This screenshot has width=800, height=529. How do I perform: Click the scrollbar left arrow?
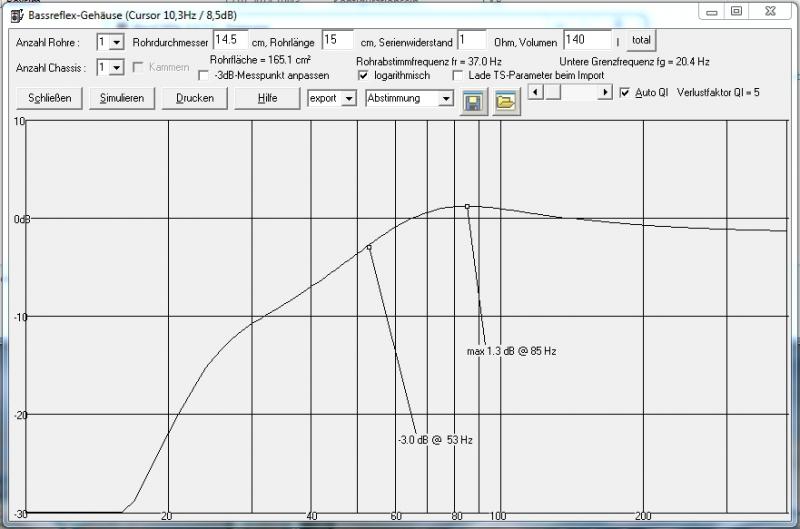coord(533,92)
